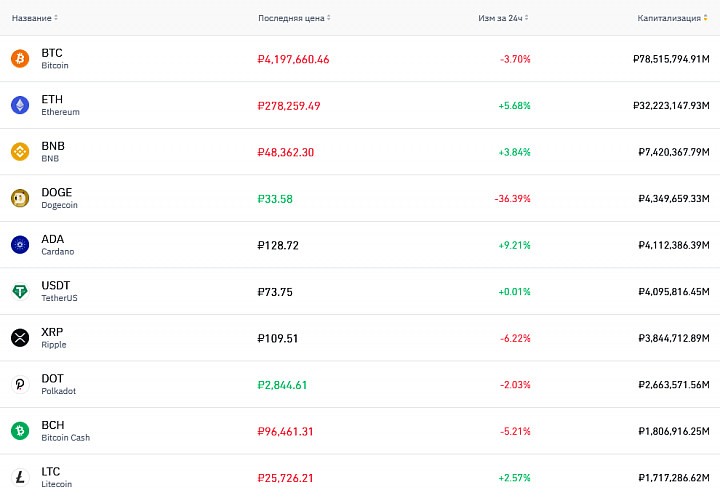The width and height of the screenshot is (720, 498).
Task: Click the TetherUS green logo icon
Action: [x=20, y=291]
